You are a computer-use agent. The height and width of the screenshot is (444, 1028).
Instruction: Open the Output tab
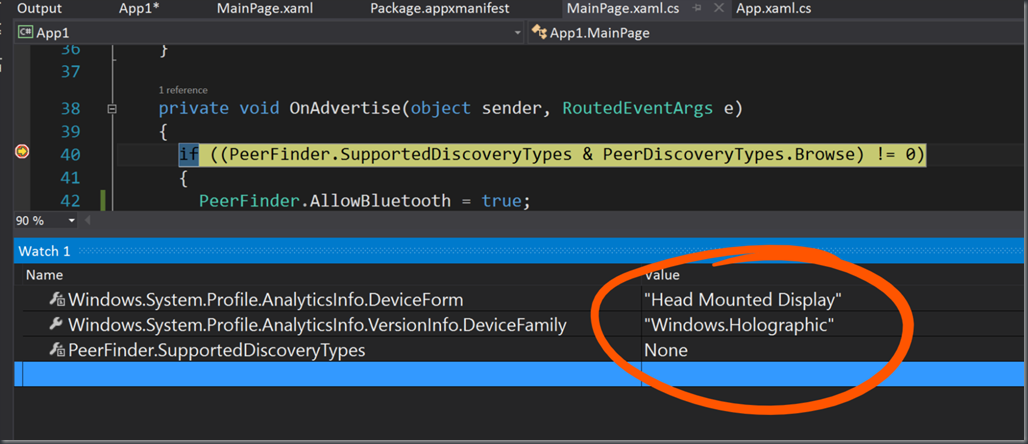39,9
